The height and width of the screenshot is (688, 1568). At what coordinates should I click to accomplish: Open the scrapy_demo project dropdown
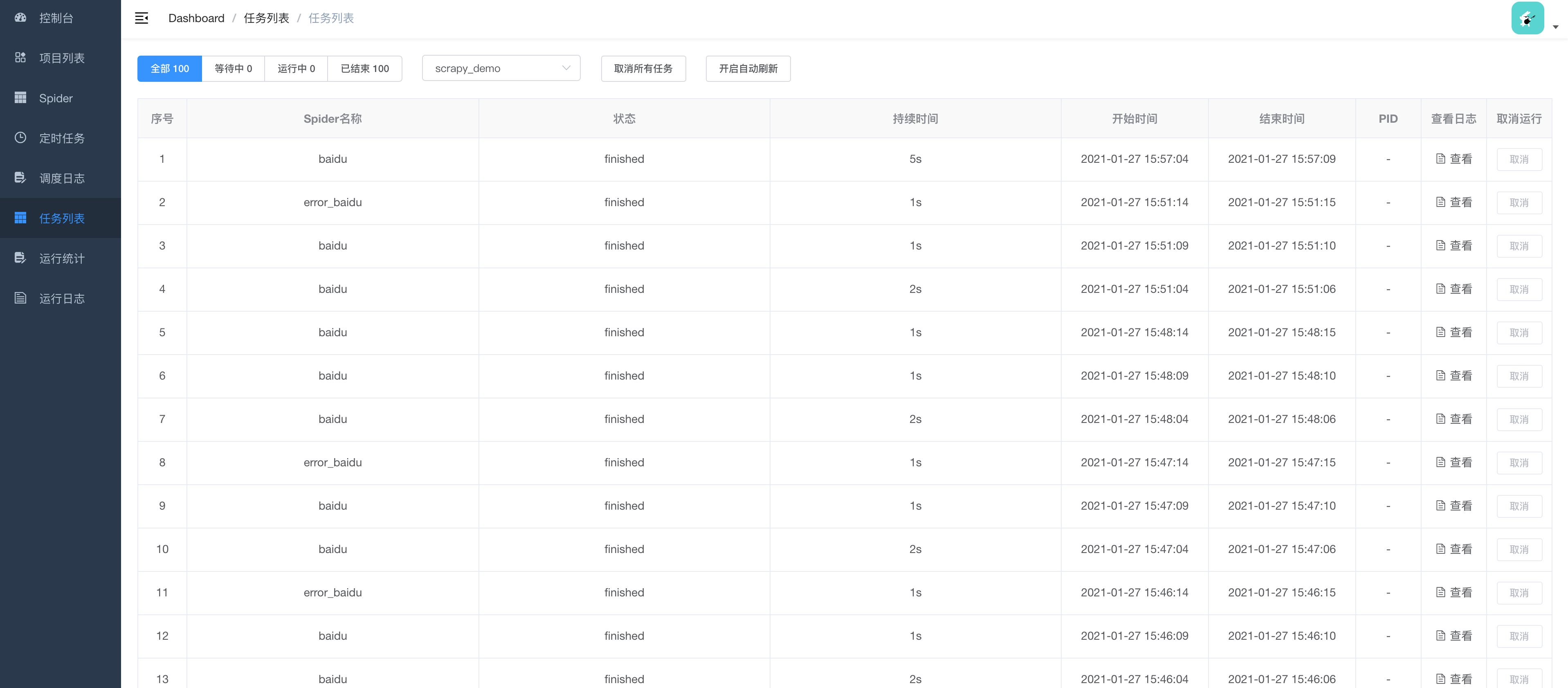(501, 69)
